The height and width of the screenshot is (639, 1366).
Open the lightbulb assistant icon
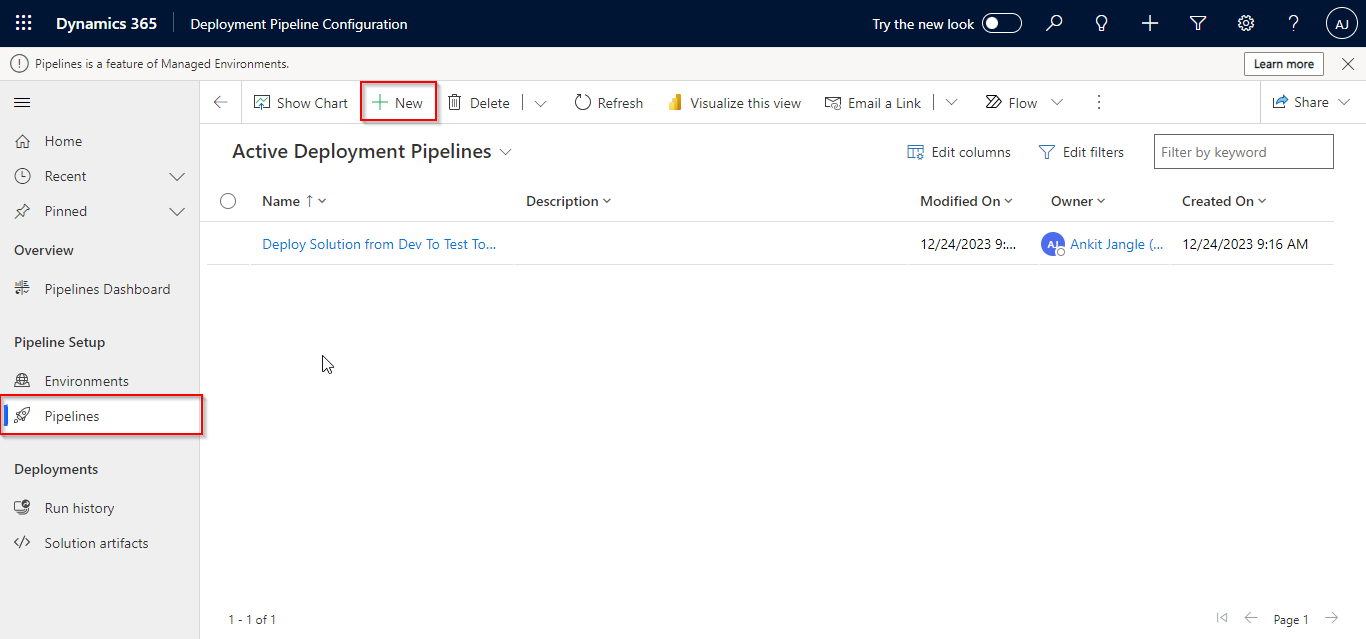click(1102, 24)
